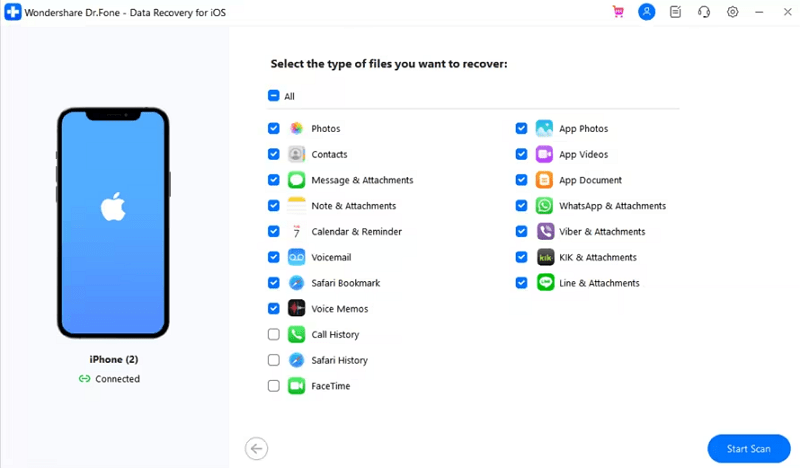800x468 pixels.
Task: Click the Viber app icon
Action: click(544, 232)
